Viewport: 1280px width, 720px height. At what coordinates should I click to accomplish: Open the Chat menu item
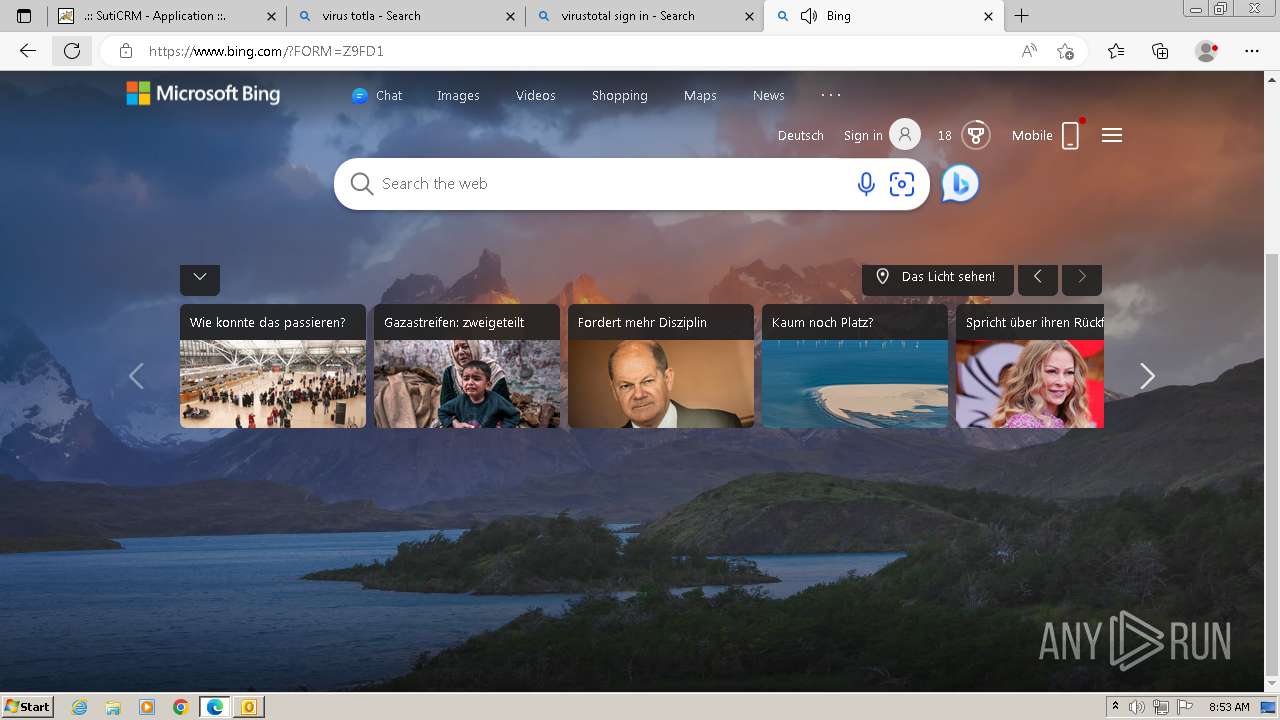point(377,95)
